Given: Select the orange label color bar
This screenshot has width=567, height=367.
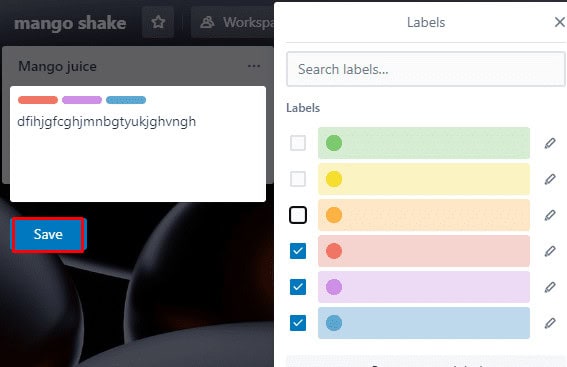Looking at the screenshot, I should click(424, 215).
